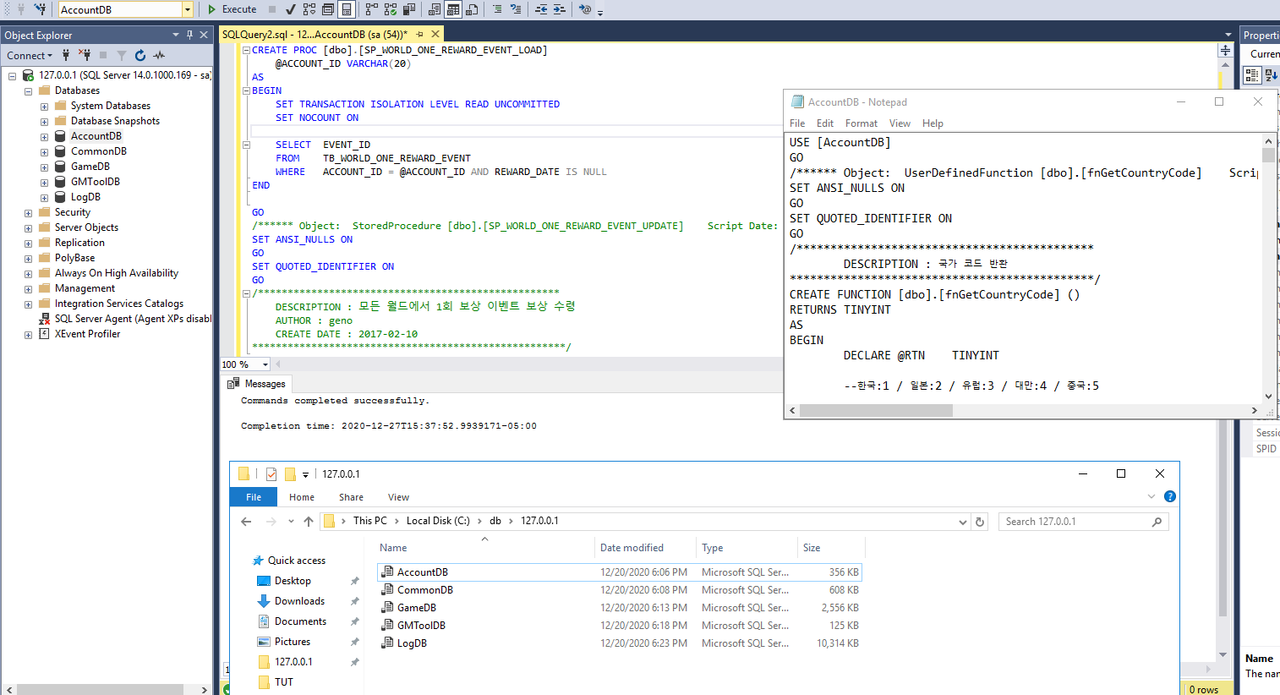Click the Cancel Executing Query stop icon
This screenshot has height=695, width=1280.
click(x=272, y=9)
